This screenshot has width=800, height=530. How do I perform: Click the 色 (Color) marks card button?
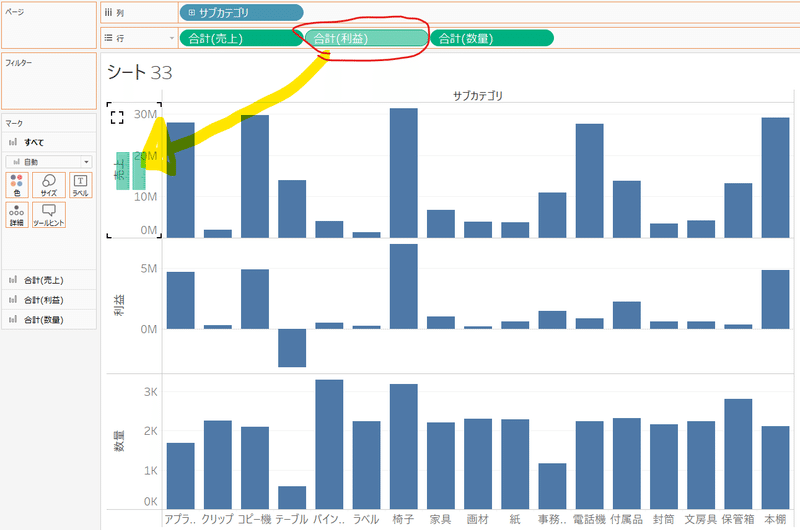(x=16, y=185)
